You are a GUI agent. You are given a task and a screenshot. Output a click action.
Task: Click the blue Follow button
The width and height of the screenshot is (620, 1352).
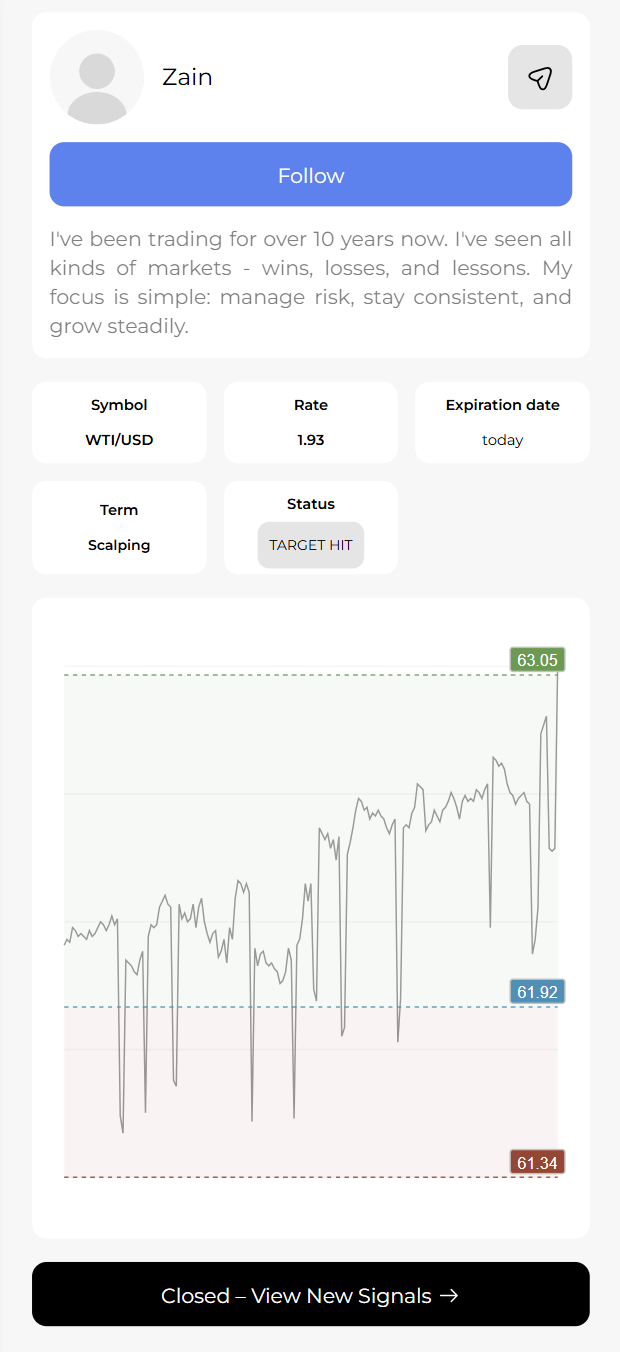[311, 174]
